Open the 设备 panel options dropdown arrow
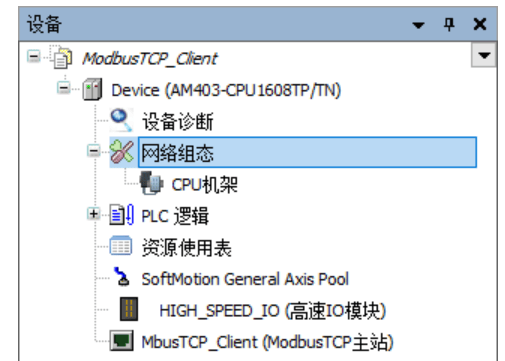 tap(418, 25)
